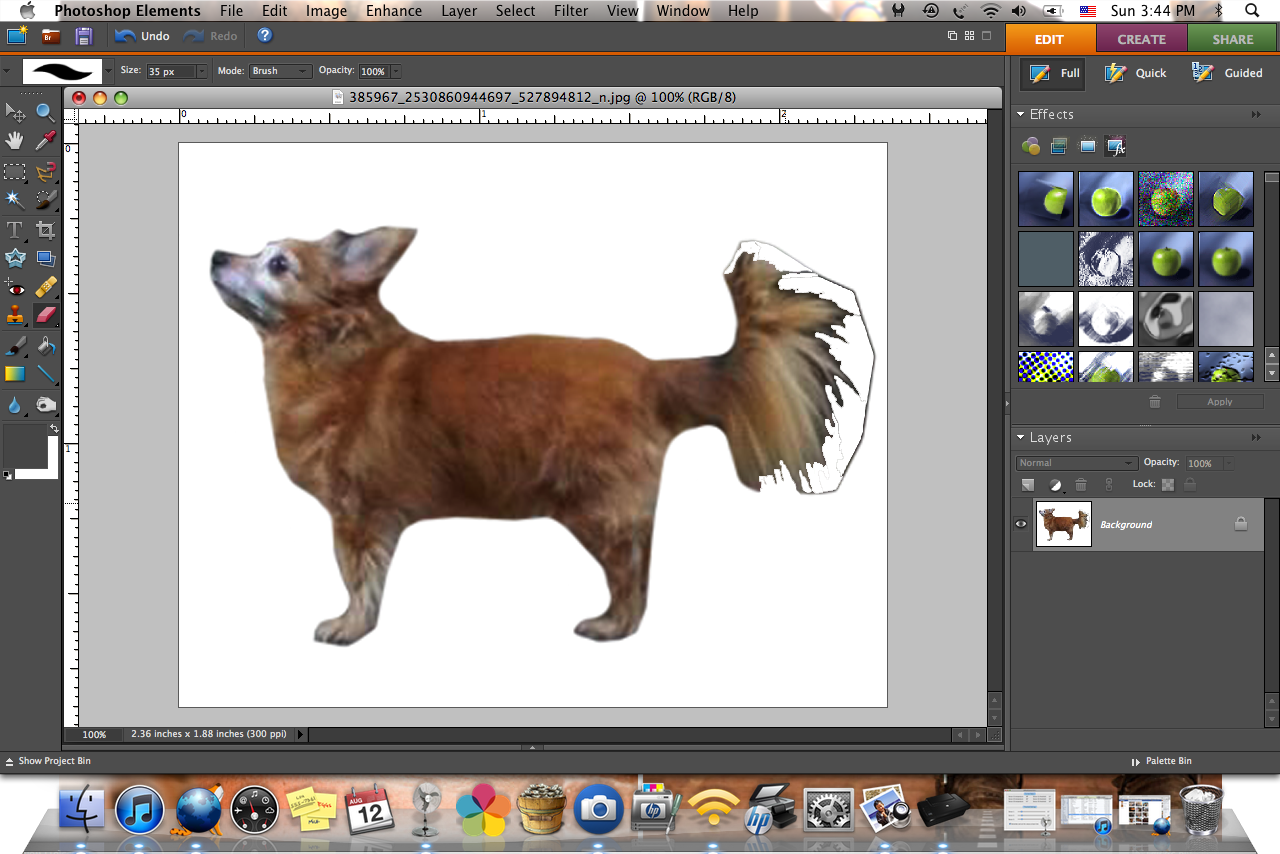Screen dimensions: 1280x854
Task: Select the Zoom magnifier tool
Action: pyautogui.click(x=45, y=112)
